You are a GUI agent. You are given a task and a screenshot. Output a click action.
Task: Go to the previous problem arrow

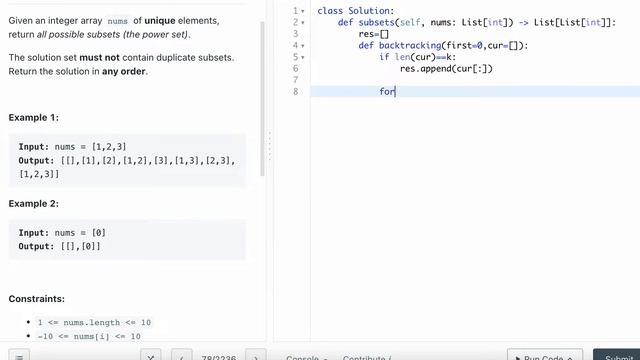pos(182,356)
